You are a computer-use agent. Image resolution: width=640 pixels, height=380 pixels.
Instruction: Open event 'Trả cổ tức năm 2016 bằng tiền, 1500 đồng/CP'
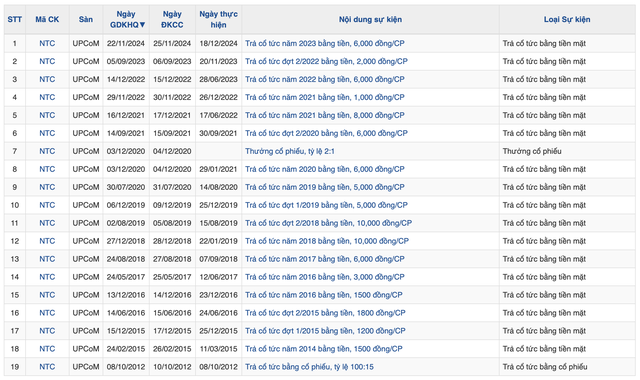[324, 295]
